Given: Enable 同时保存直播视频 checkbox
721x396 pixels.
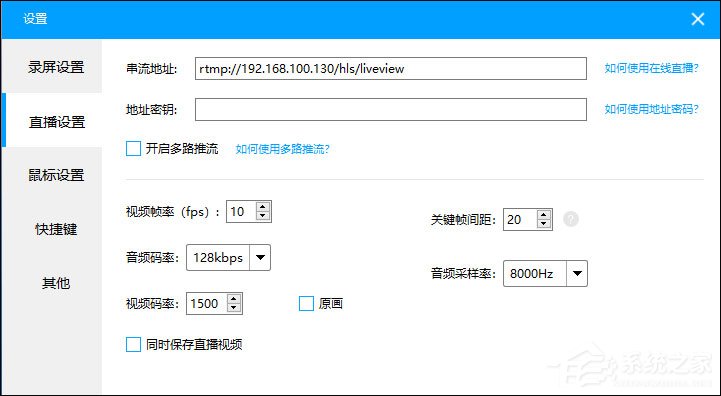Looking at the screenshot, I should 133,344.
